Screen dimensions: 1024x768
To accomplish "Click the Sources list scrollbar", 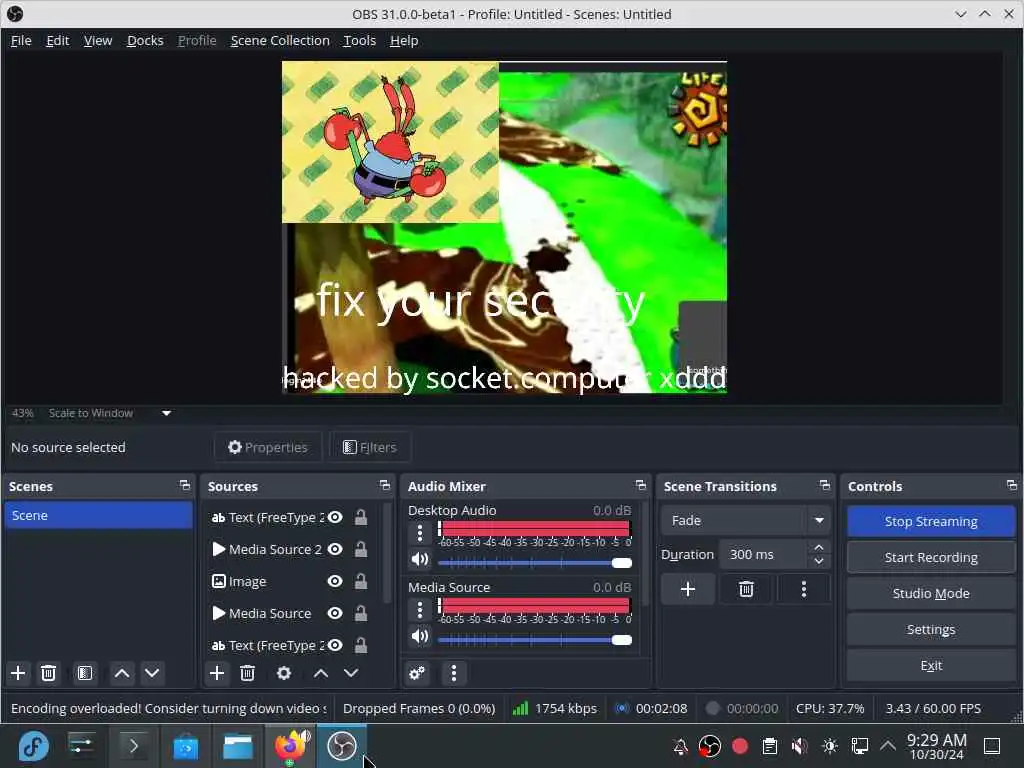I will tap(387, 555).
